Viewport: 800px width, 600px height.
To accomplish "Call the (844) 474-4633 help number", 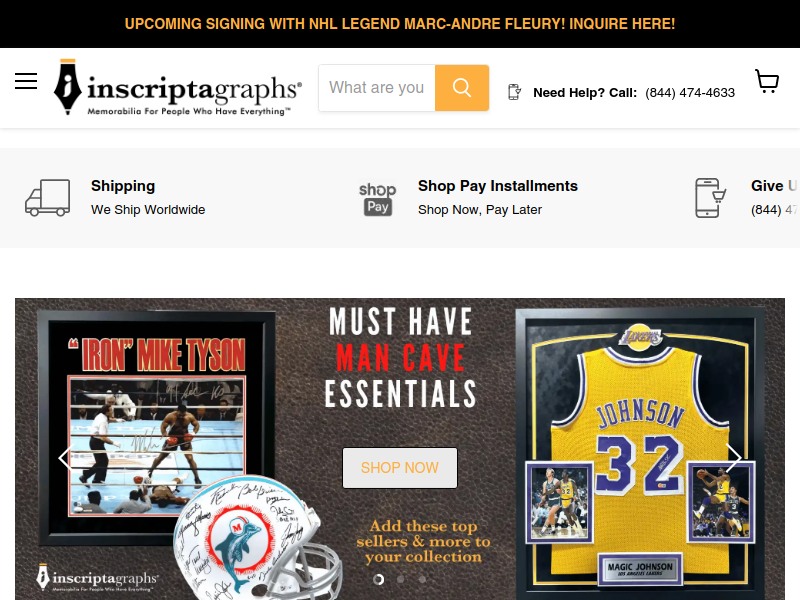I will point(690,93).
